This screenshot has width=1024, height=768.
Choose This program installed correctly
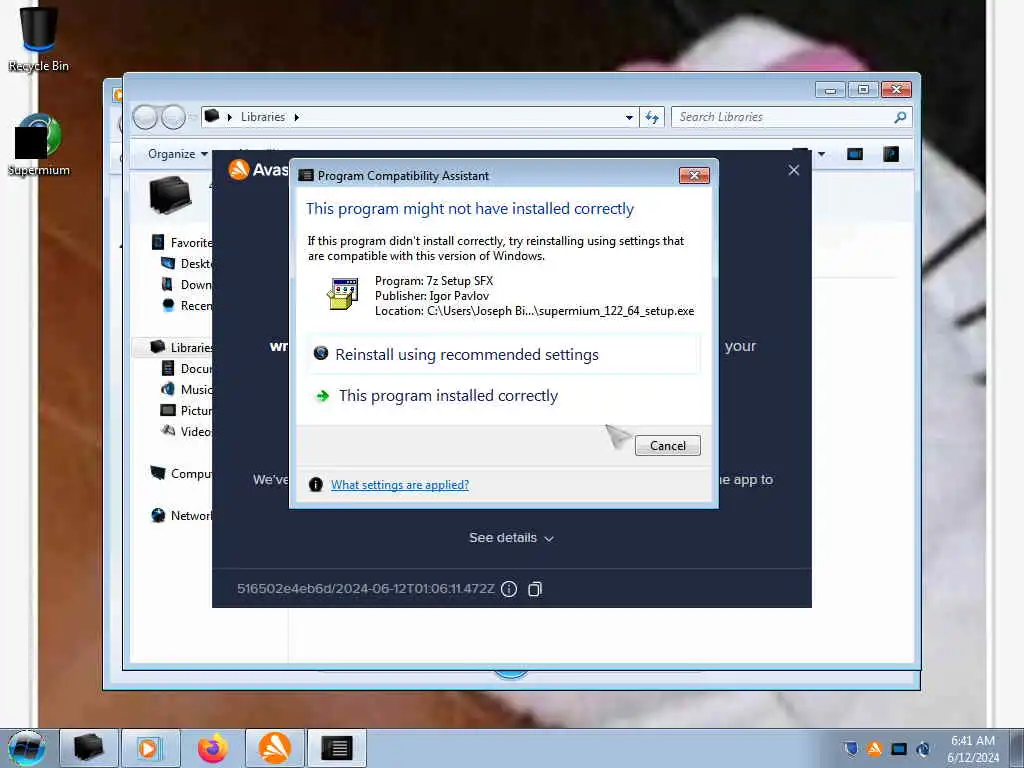point(504,396)
